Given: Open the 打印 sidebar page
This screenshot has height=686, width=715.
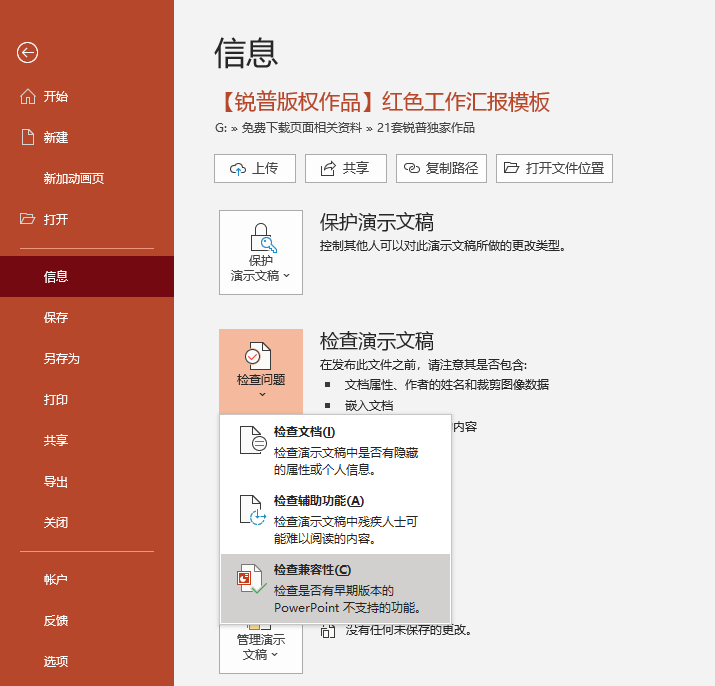Looking at the screenshot, I should (x=87, y=400).
